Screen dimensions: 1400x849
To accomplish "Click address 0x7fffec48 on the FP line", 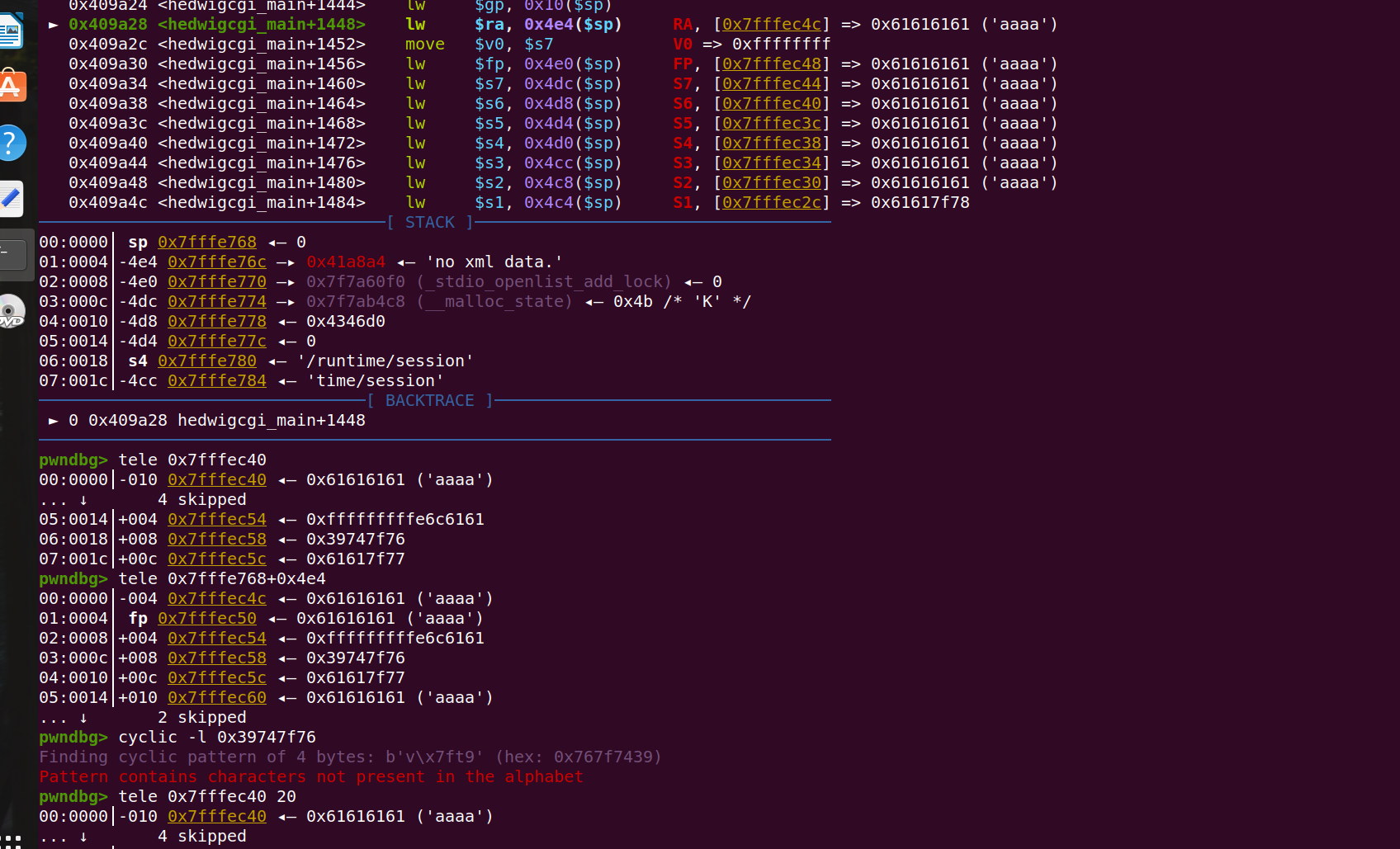I will click(772, 64).
